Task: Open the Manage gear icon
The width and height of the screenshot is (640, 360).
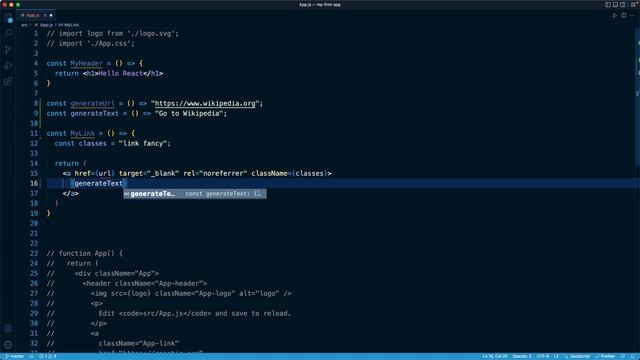Action: pos(8,344)
